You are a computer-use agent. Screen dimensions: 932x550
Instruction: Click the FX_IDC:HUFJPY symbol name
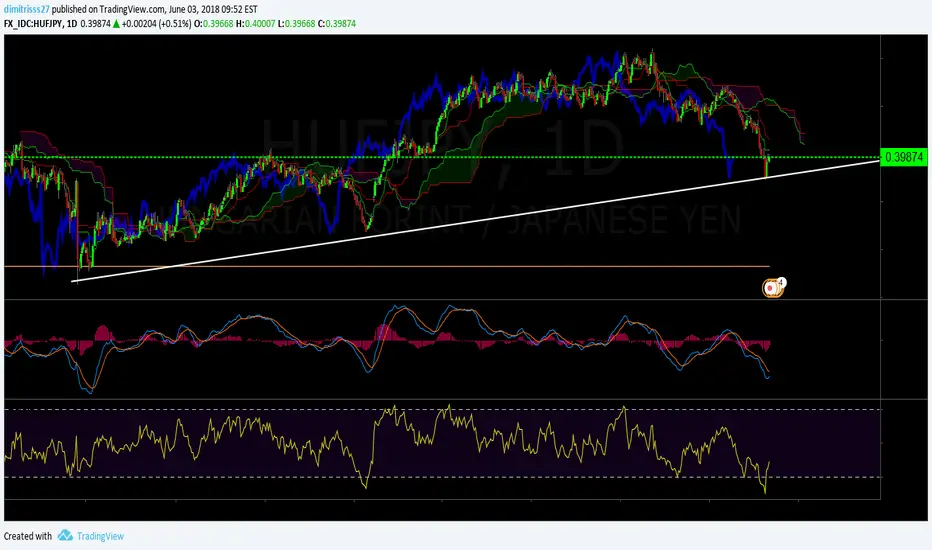tap(33, 24)
